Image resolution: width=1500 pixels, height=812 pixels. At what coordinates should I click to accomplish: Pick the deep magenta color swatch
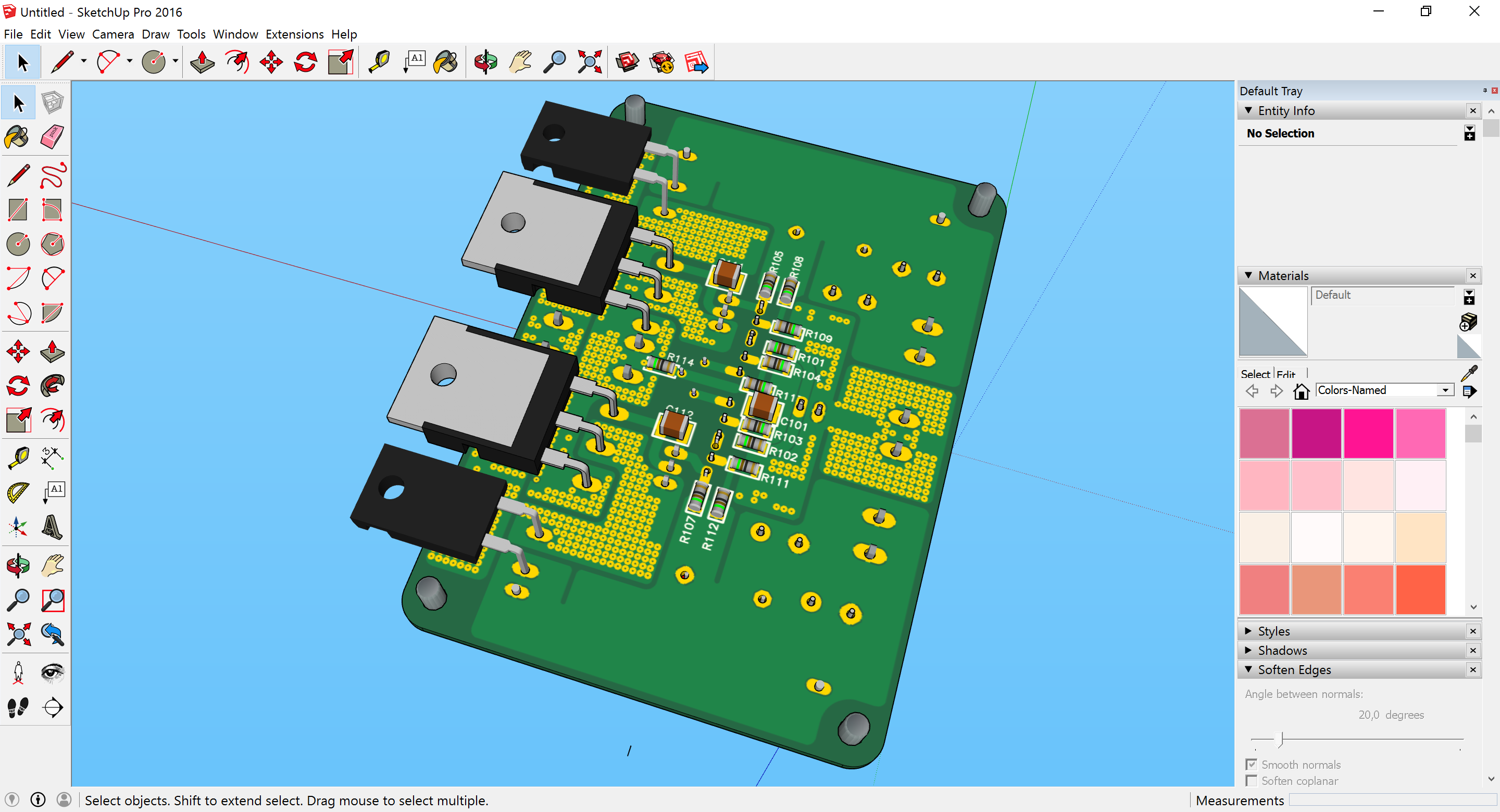tap(1316, 434)
